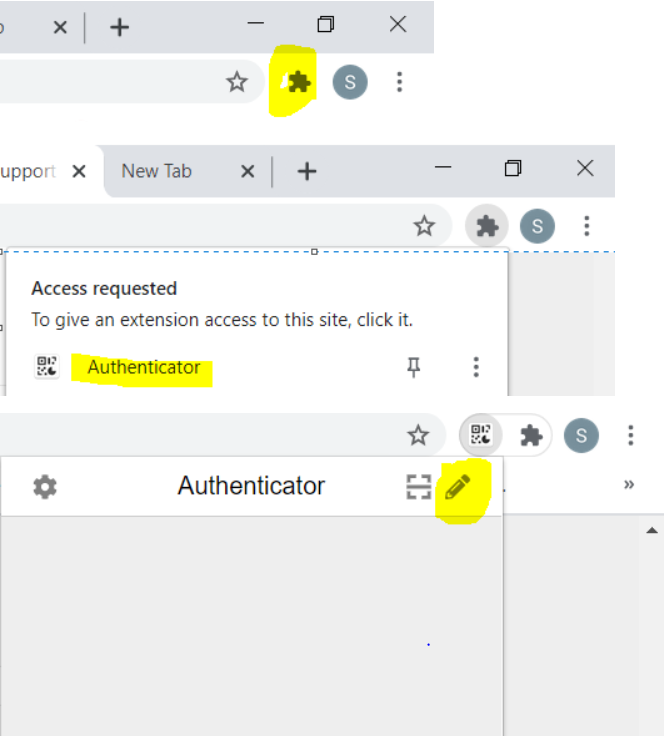Click the bookmark star left of the pinned QR icon
This screenshot has width=670, height=750.
click(x=418, y=435)
